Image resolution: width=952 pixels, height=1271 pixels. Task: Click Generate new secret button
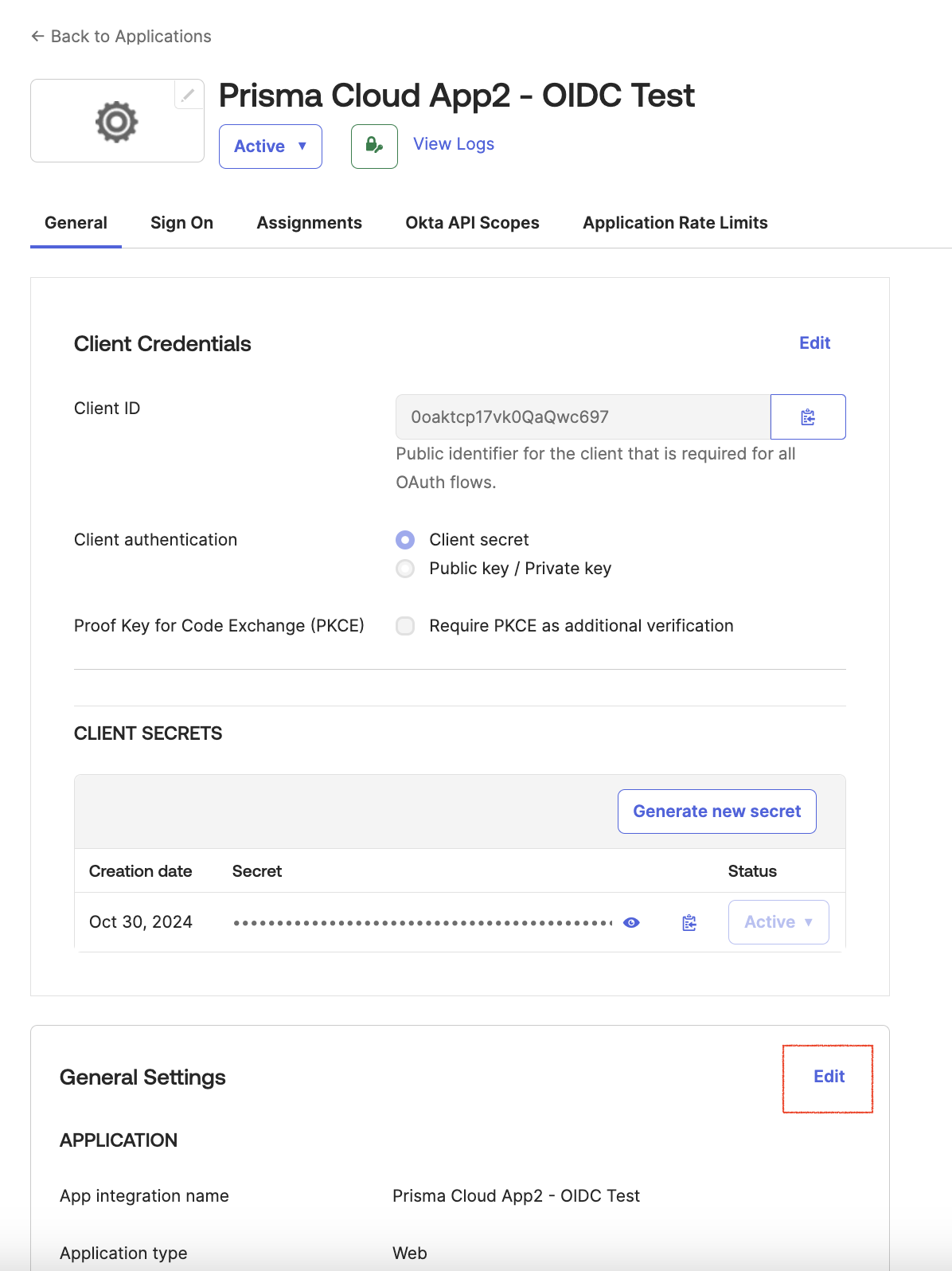click(716, 811)
